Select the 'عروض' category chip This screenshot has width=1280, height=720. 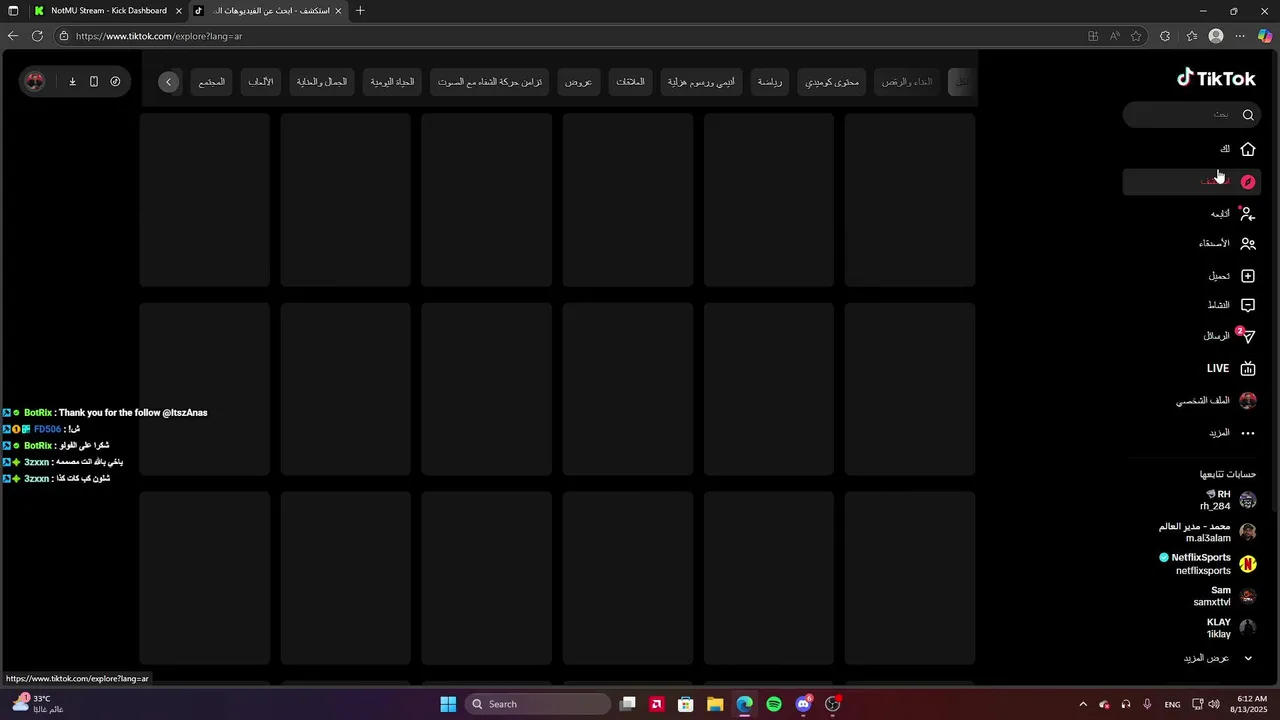[579, 82]
